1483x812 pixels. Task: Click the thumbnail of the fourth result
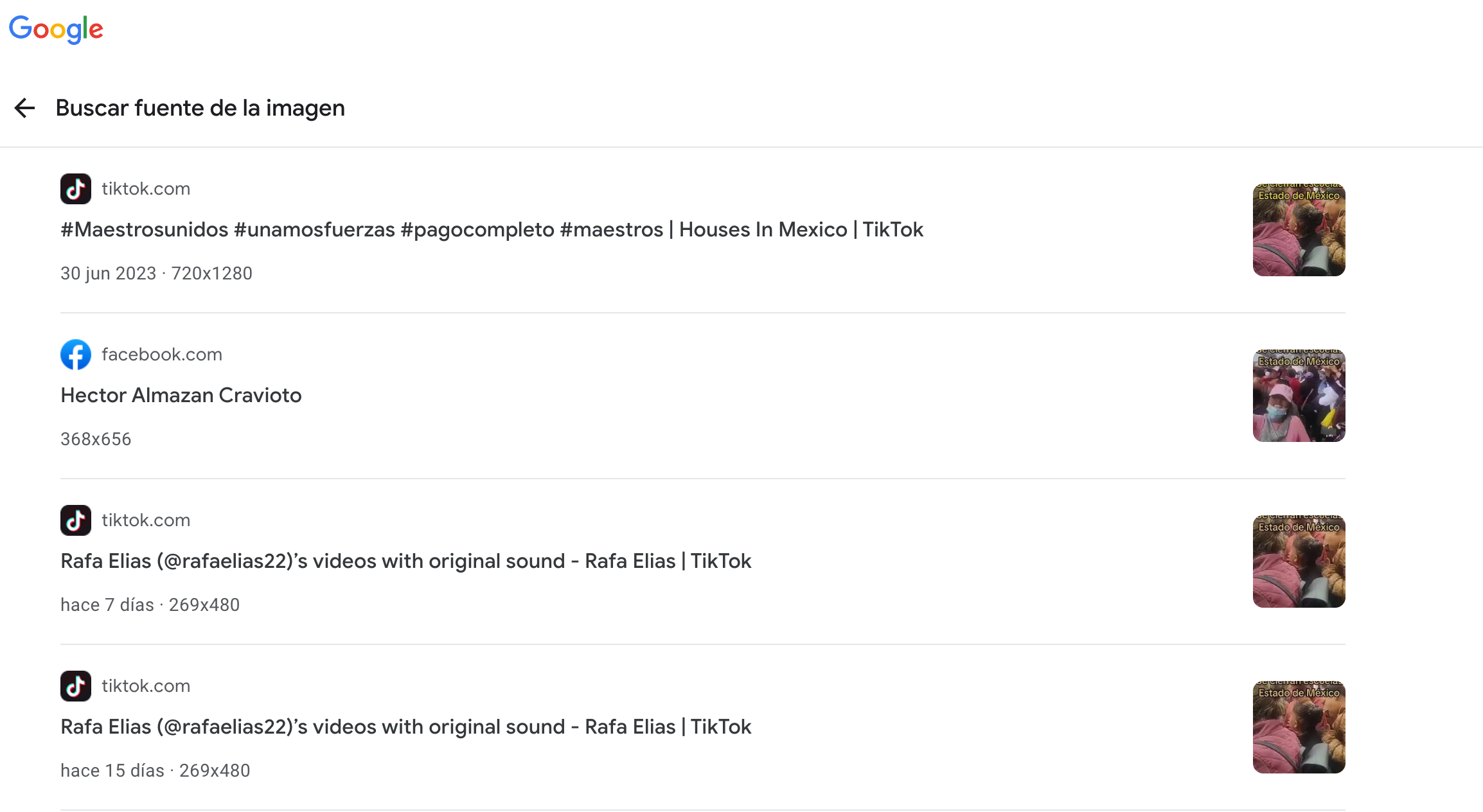click(1299, 727)
